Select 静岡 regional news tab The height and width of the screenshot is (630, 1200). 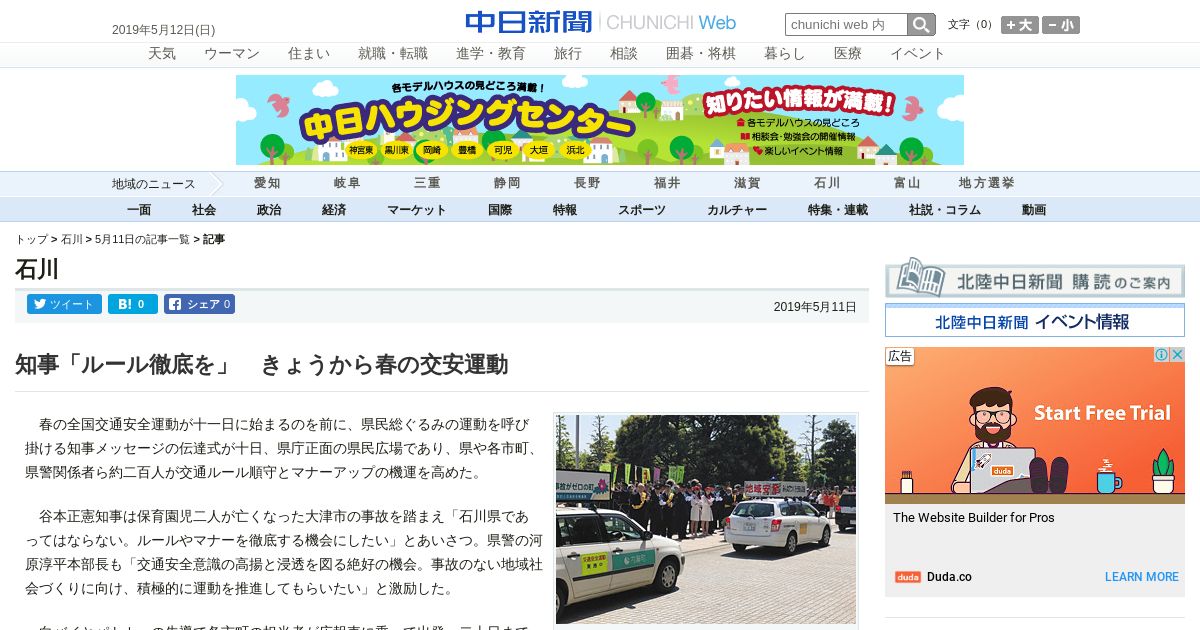tap(507, 184)
